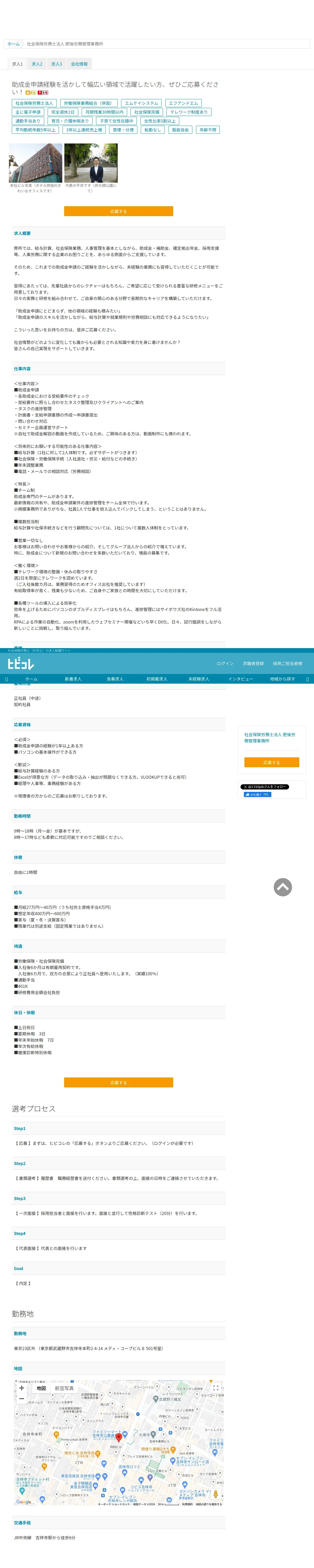
Task: Click the 平均勤続年数5年以上 tag
Action: tap(35, 130)
